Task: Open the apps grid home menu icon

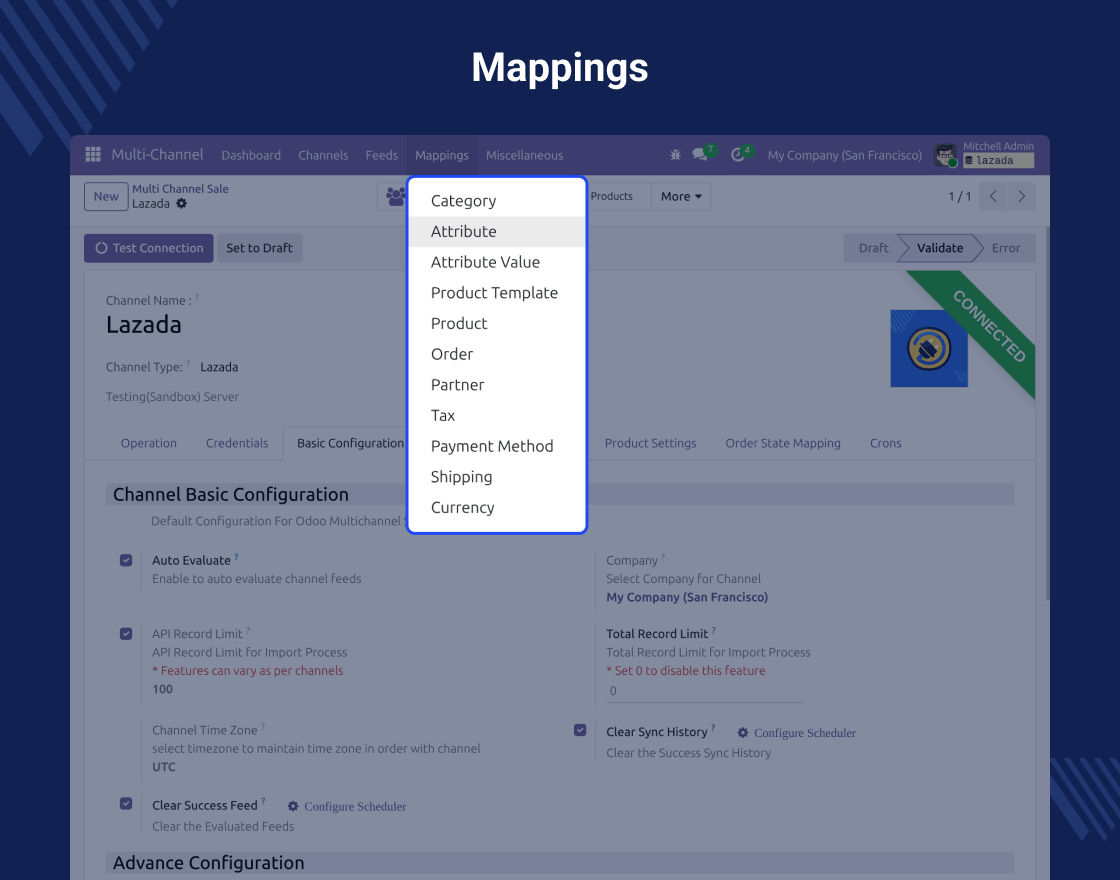Action: (93, 154)
